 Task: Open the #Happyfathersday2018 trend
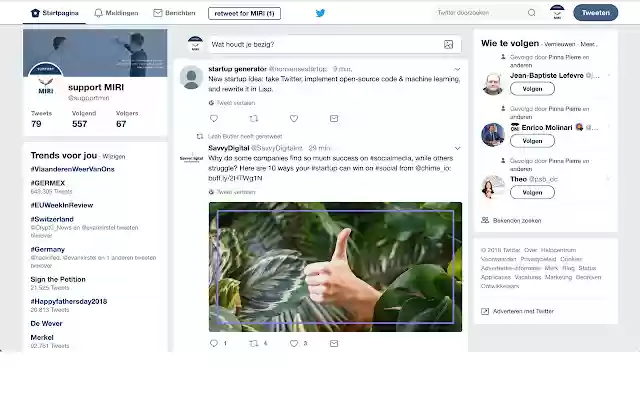(x=69, y=301)
